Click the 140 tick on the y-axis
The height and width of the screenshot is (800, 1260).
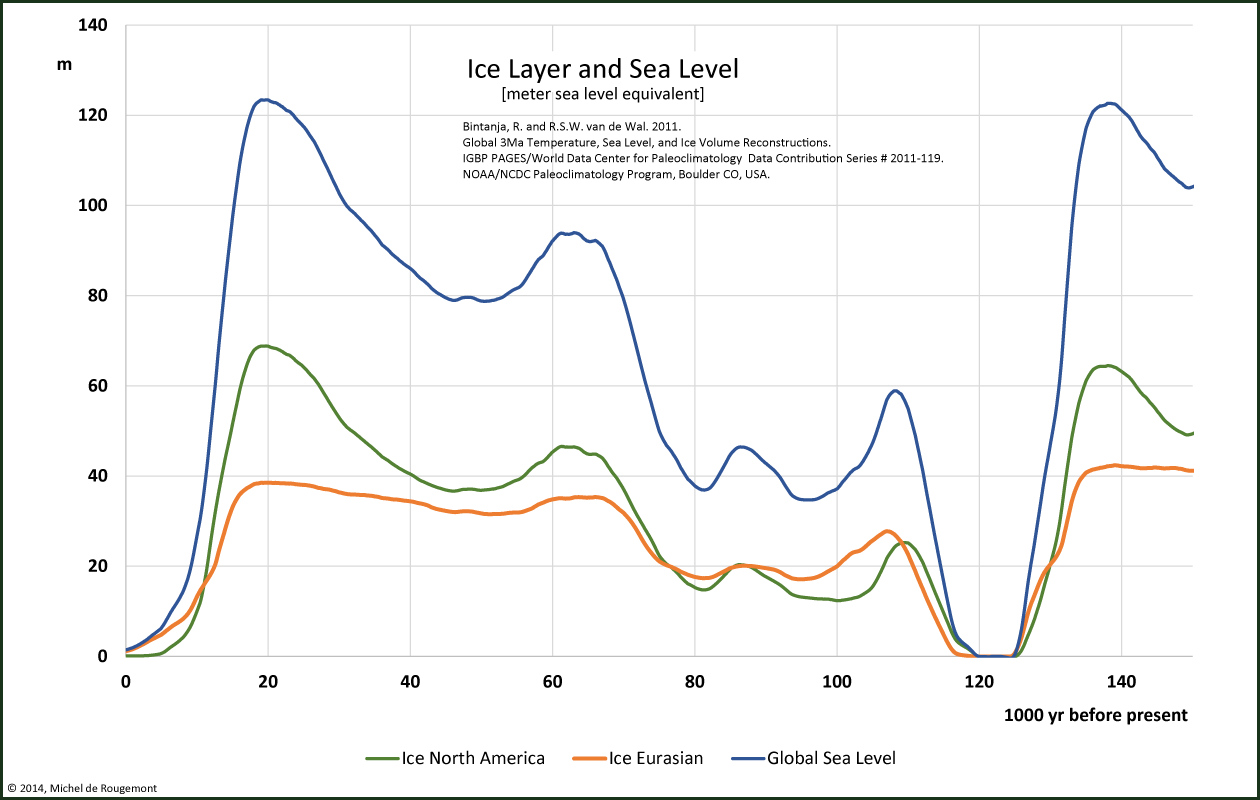coord(93,25)
